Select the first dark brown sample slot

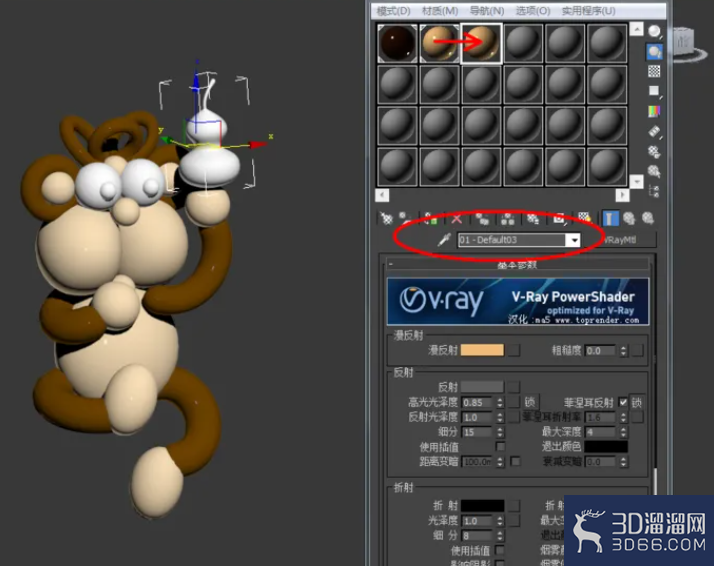tap(397, 43)
